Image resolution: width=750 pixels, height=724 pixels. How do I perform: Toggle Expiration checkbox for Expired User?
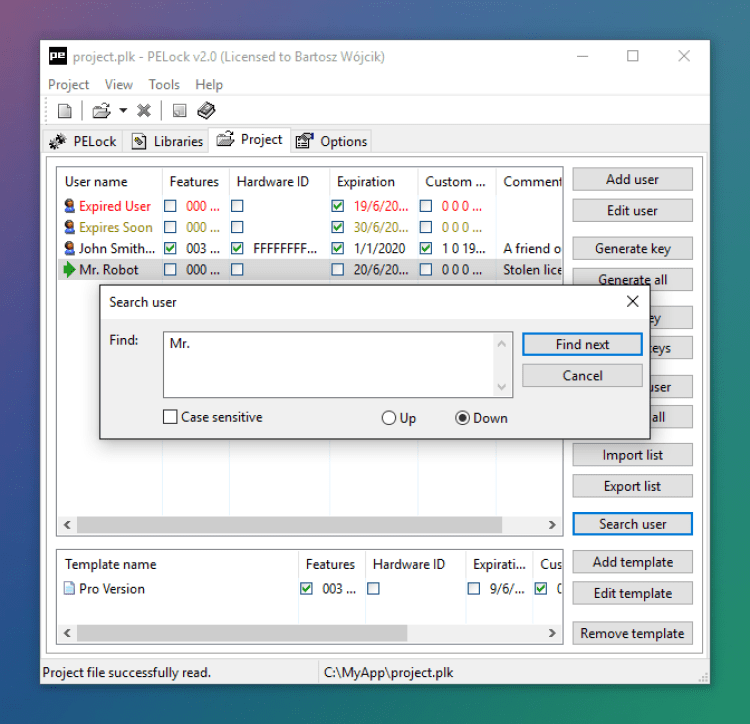tap(338, 206)
